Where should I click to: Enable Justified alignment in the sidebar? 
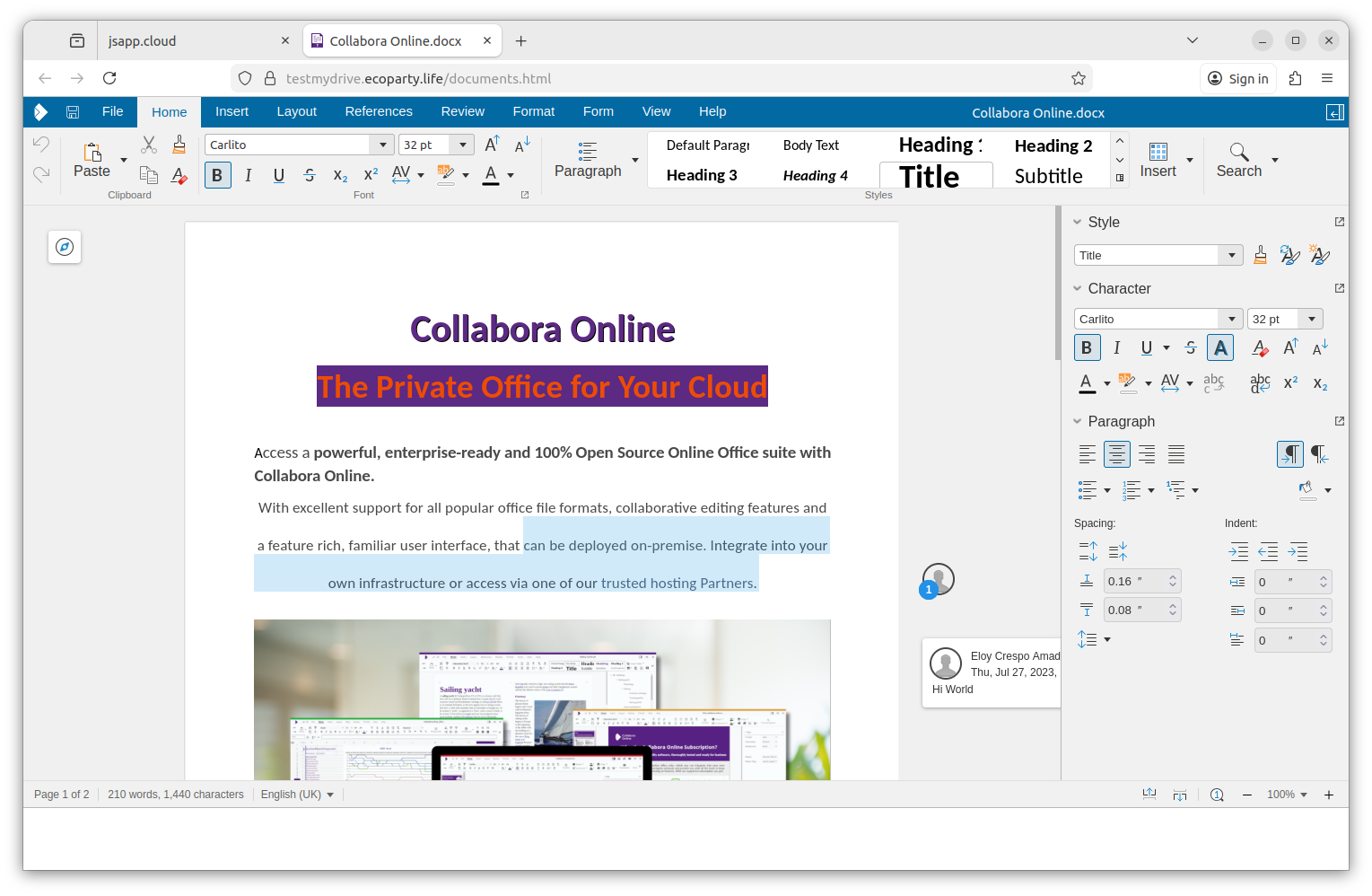point(1175,454)
